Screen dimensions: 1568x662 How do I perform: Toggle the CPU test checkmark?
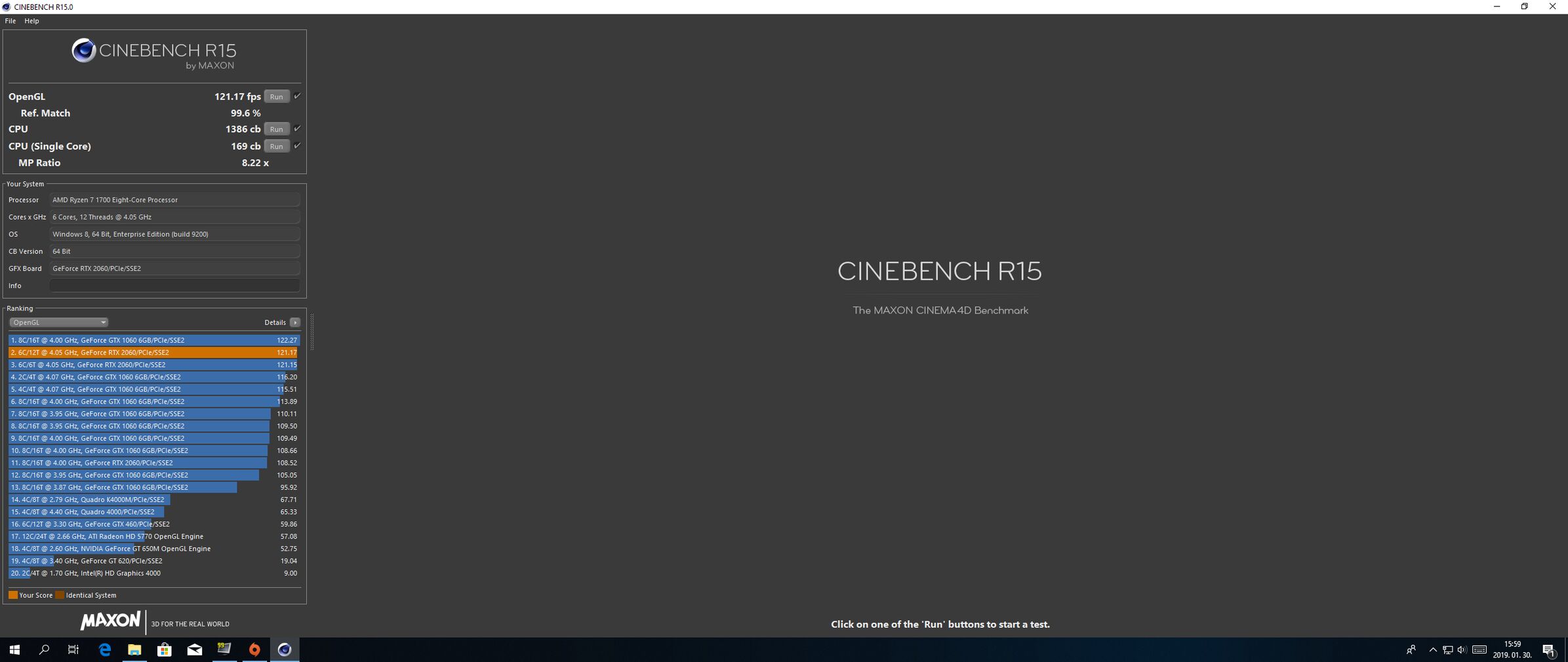click(x=297, y=129)
